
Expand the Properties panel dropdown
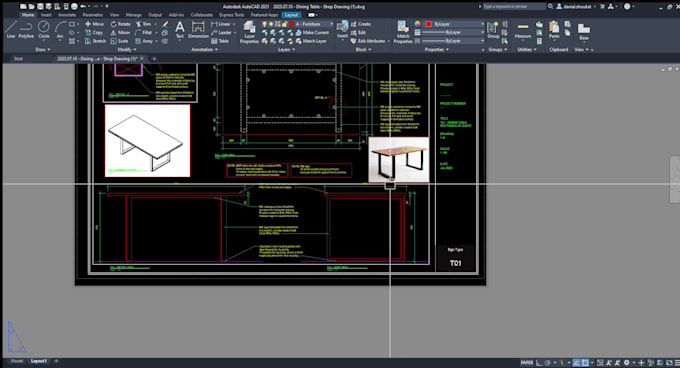pos(437,49)
